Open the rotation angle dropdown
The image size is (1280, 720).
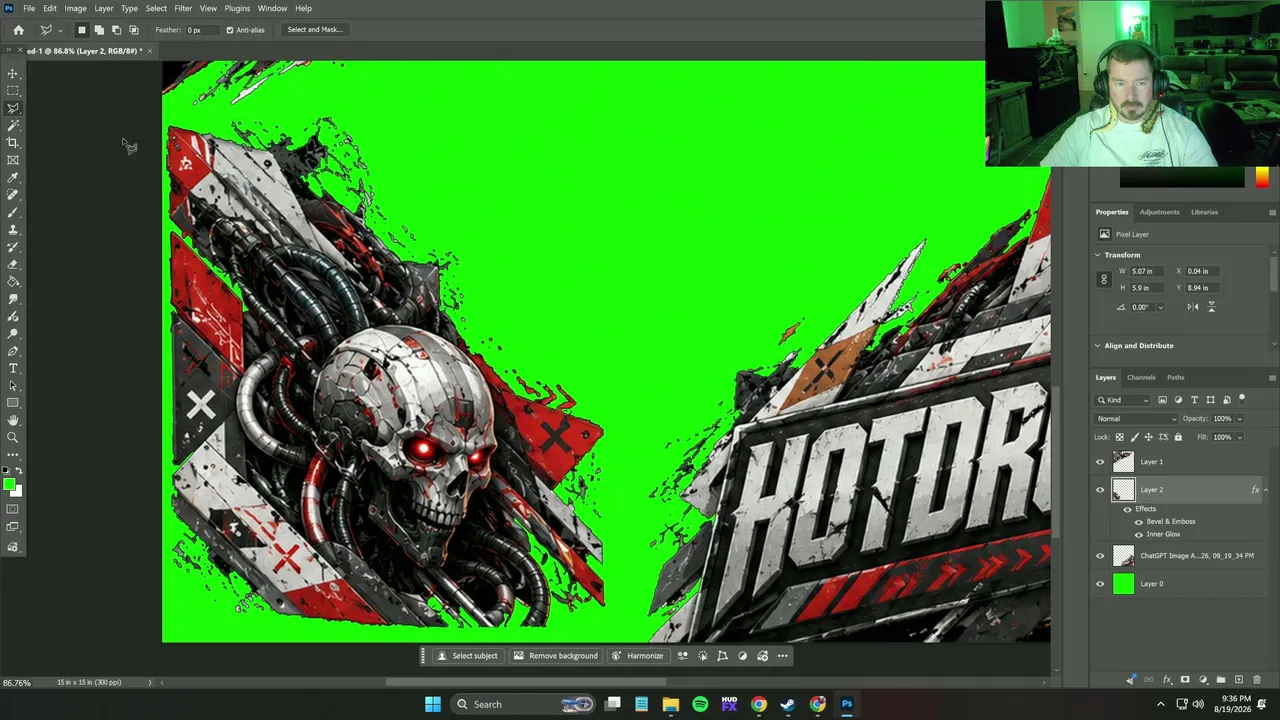click(x=1159, y=307)
